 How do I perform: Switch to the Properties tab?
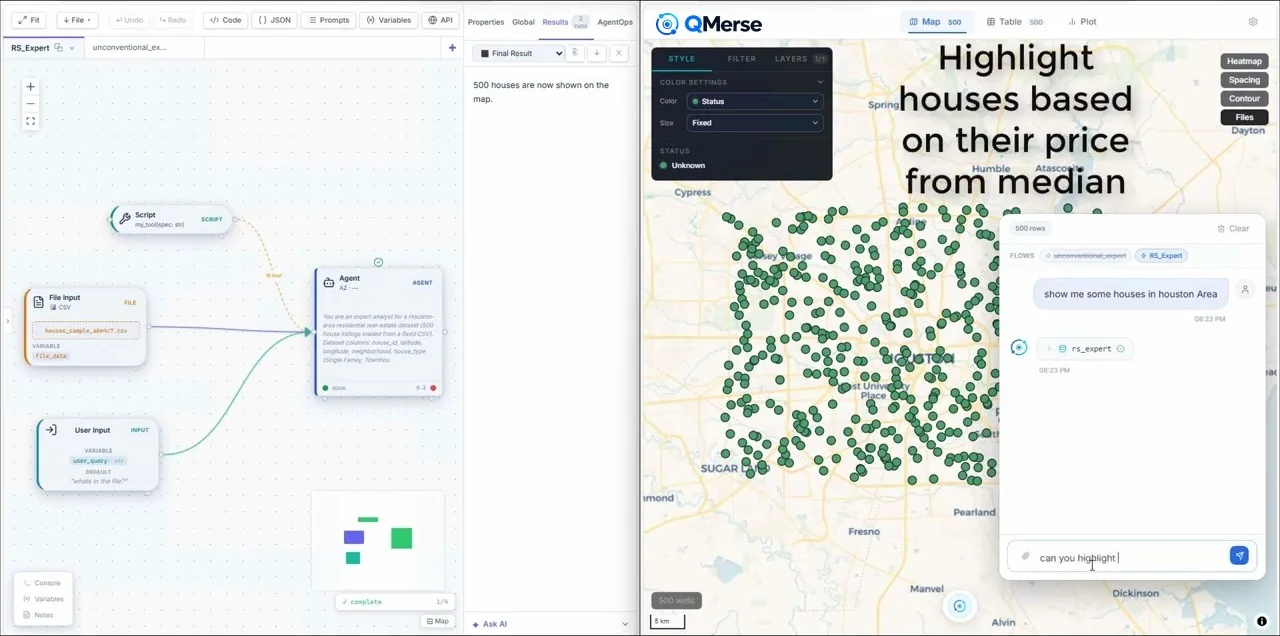coord(486,22)
